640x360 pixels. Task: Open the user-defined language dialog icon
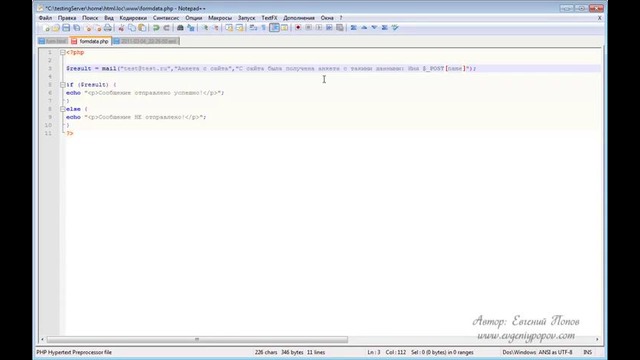(284, 28)
